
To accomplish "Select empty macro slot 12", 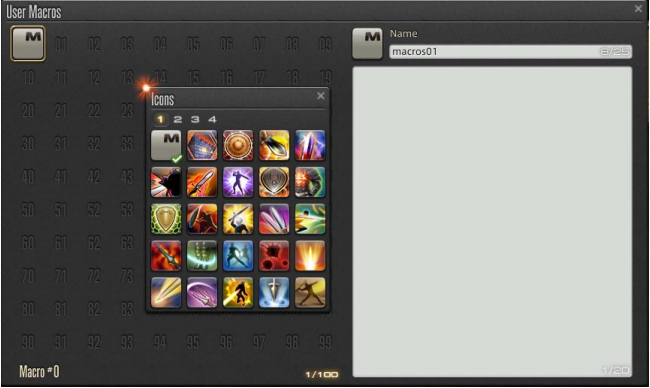I will (94, 77).
